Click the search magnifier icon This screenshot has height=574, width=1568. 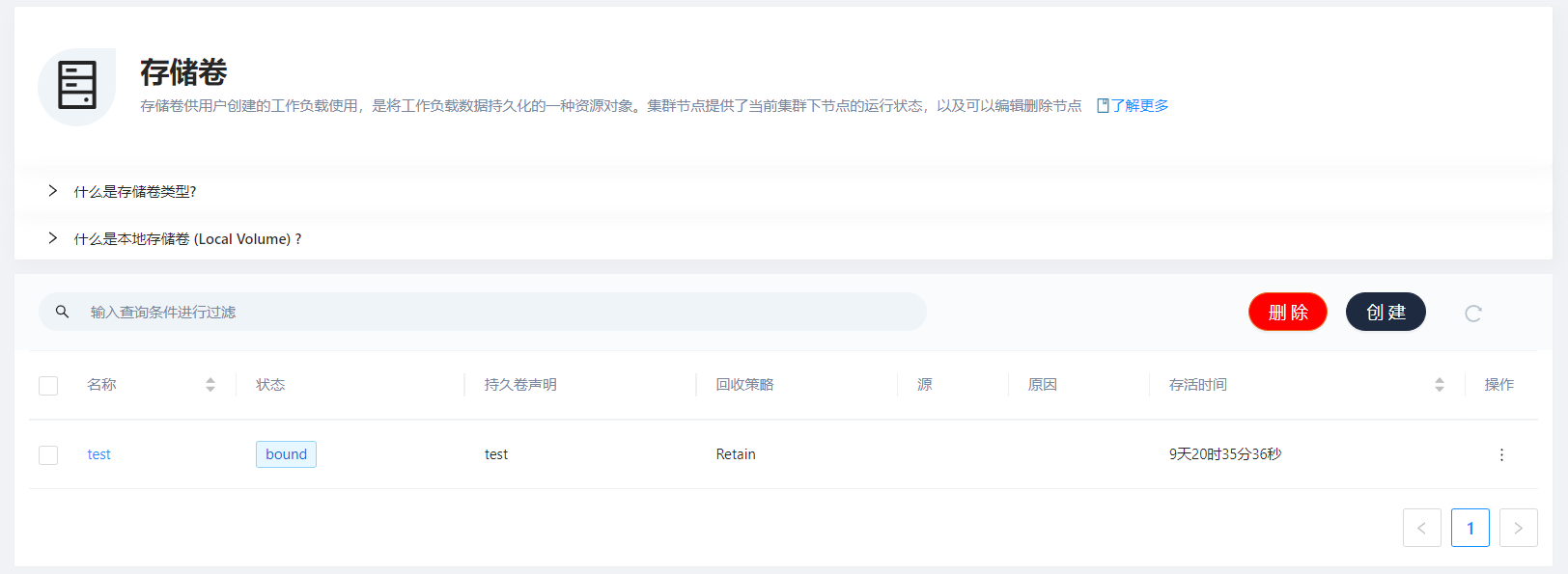click(63, 312)
